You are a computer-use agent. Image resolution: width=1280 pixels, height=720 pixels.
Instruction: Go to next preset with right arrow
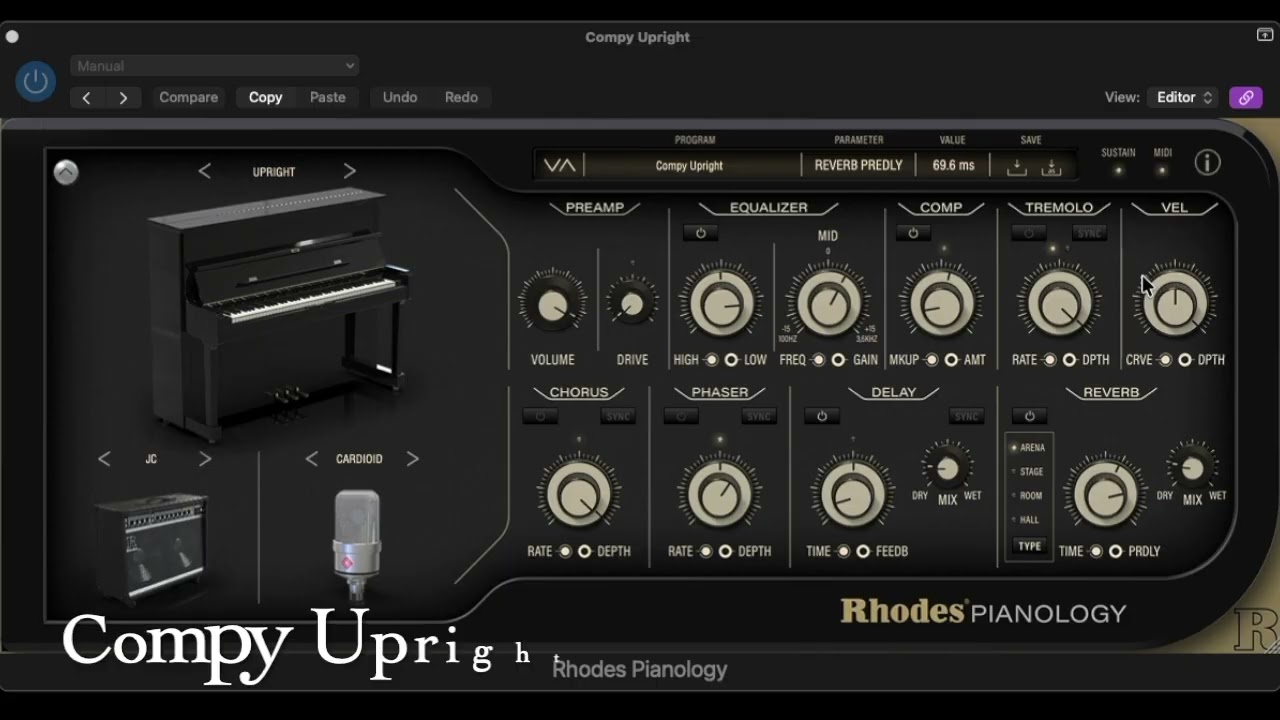(123, 97)
